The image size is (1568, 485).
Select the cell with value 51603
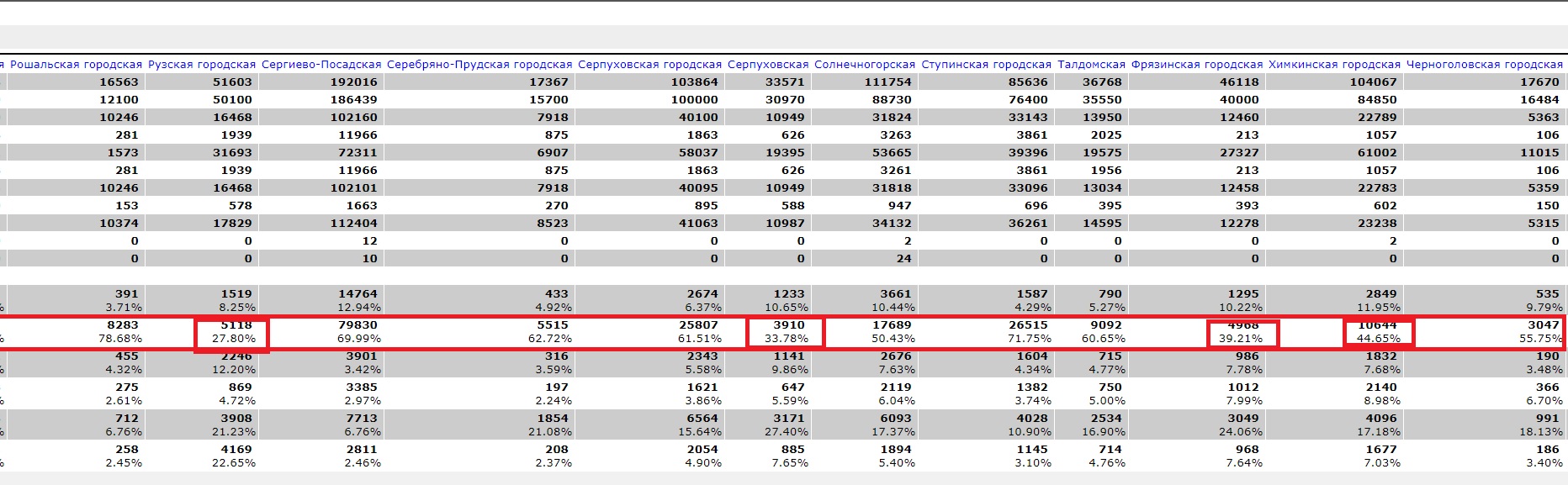201,82
